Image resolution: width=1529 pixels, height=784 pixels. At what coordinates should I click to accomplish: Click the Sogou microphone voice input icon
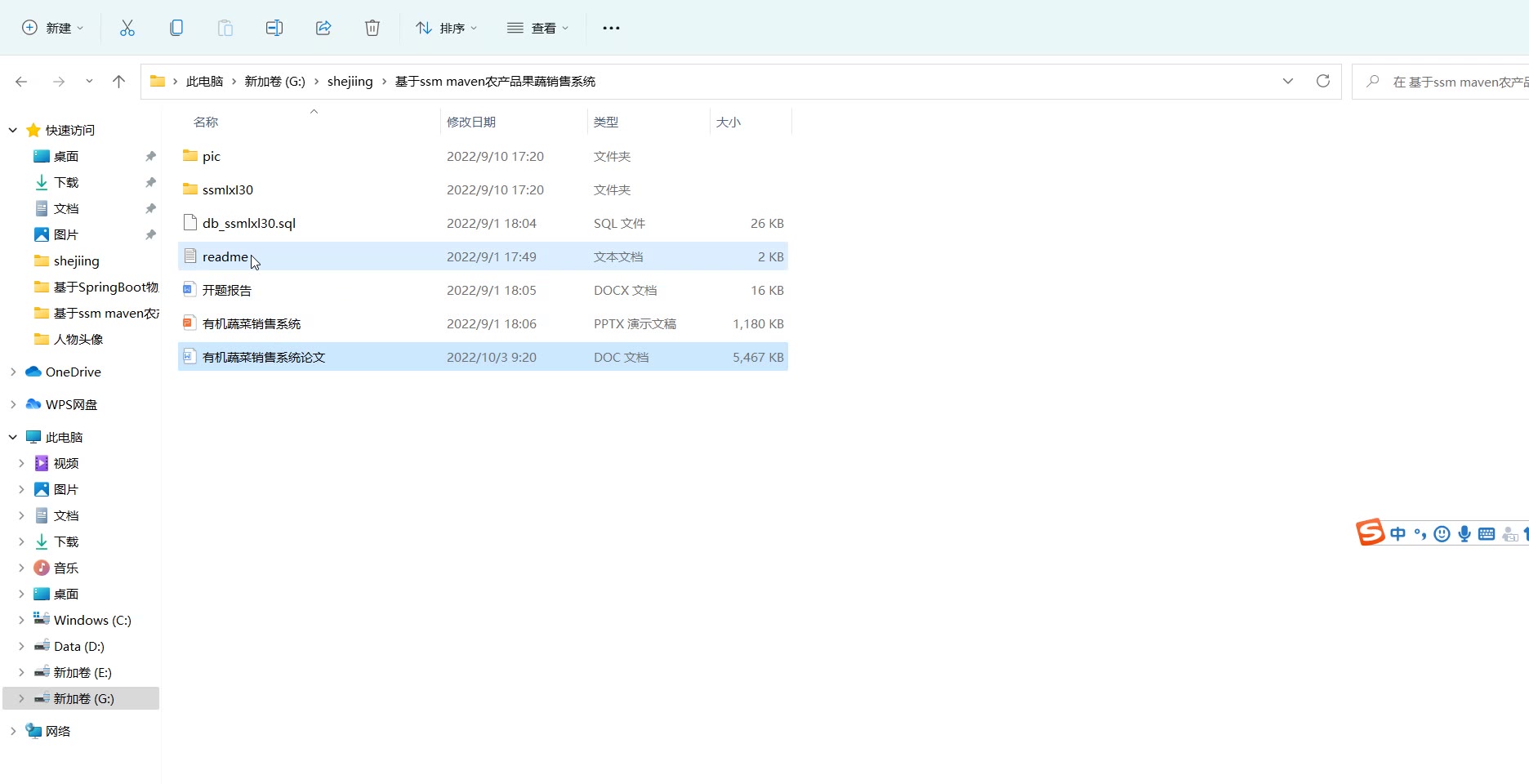pos(1464,534)
